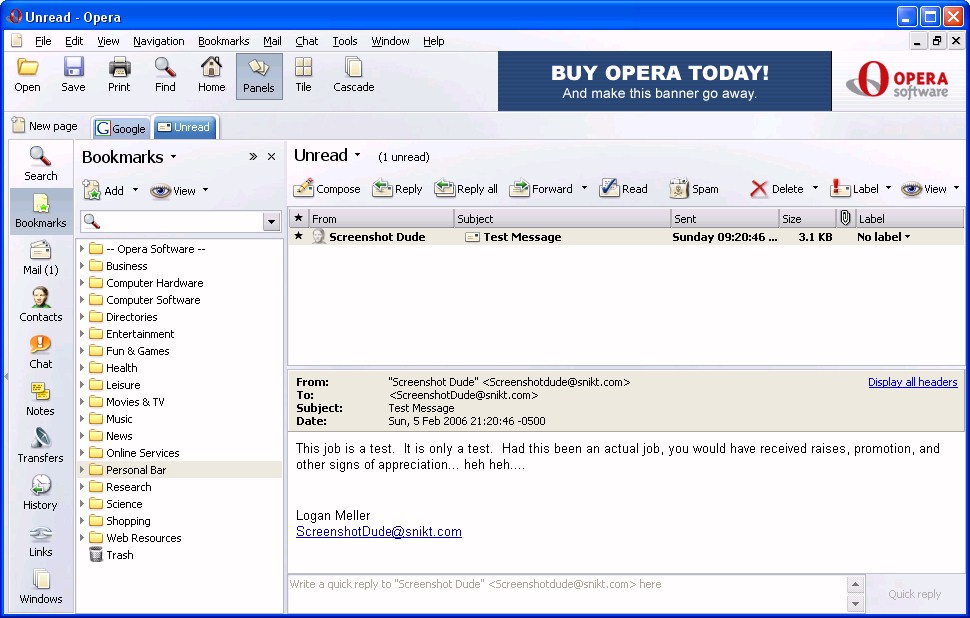The width and height of the screenshot is (970, 618).
Task: Mark the message as Spam
Action: (680, 188)
